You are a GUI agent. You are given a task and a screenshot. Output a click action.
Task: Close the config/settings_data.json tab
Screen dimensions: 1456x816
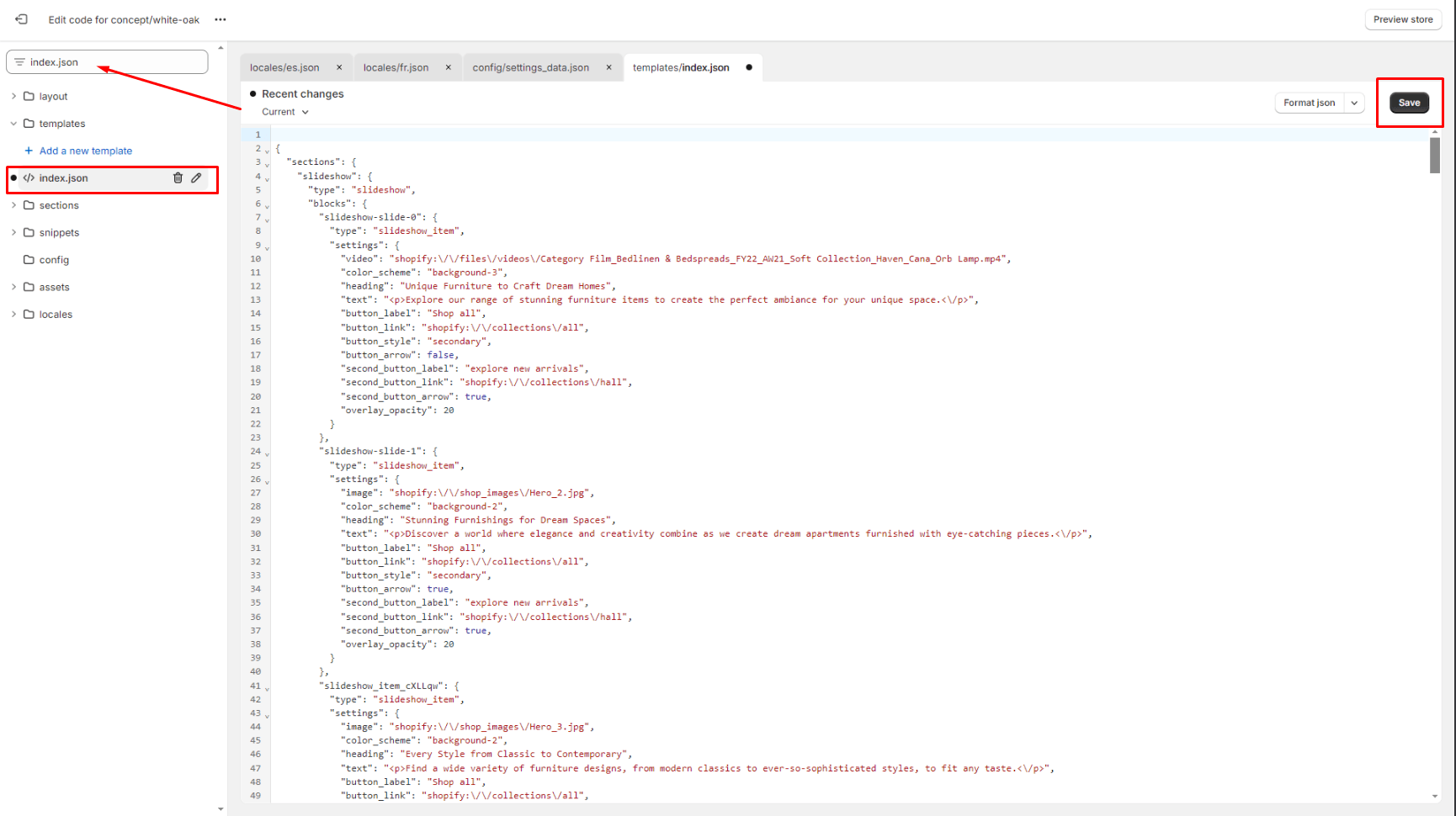[609, 67]
